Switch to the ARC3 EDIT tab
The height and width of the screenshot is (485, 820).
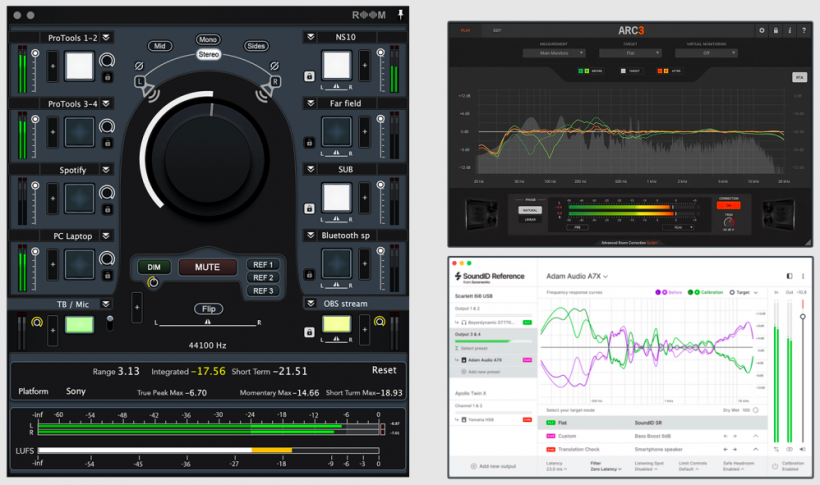pyautogui.click(x=497, y=30)
